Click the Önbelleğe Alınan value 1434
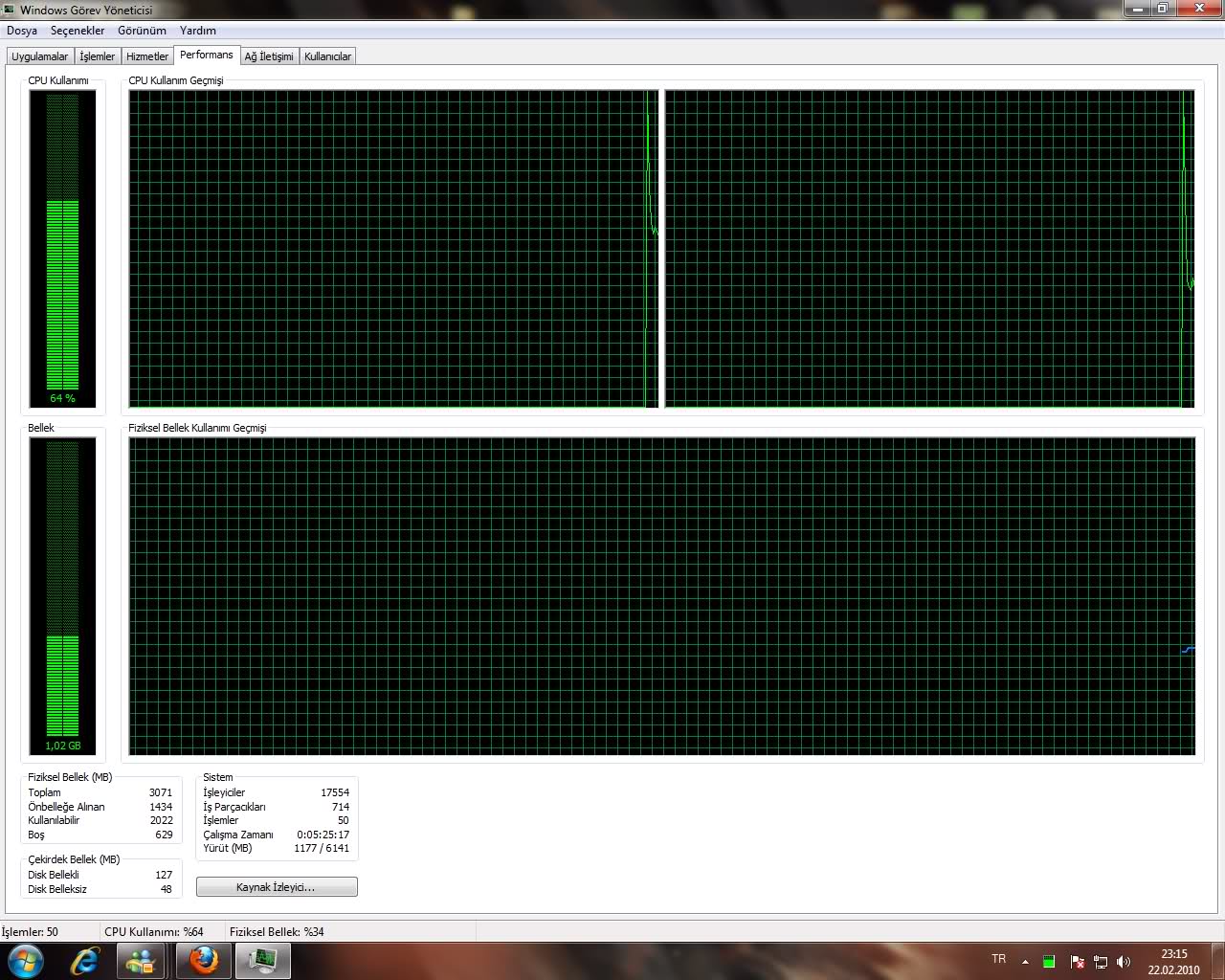The height and width of the screenshot is (980, 1225). coord(161,807)
